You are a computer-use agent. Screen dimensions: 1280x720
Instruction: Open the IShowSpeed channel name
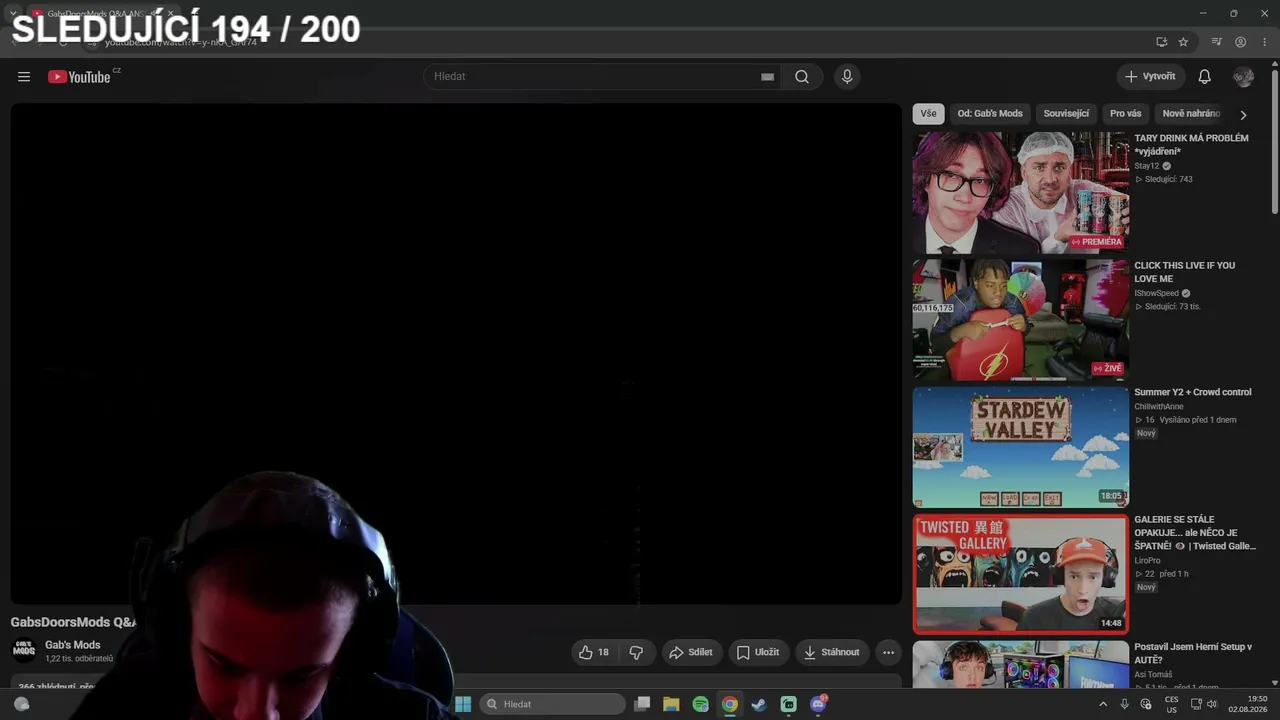pyautogui.click(x=1156, y=293)
